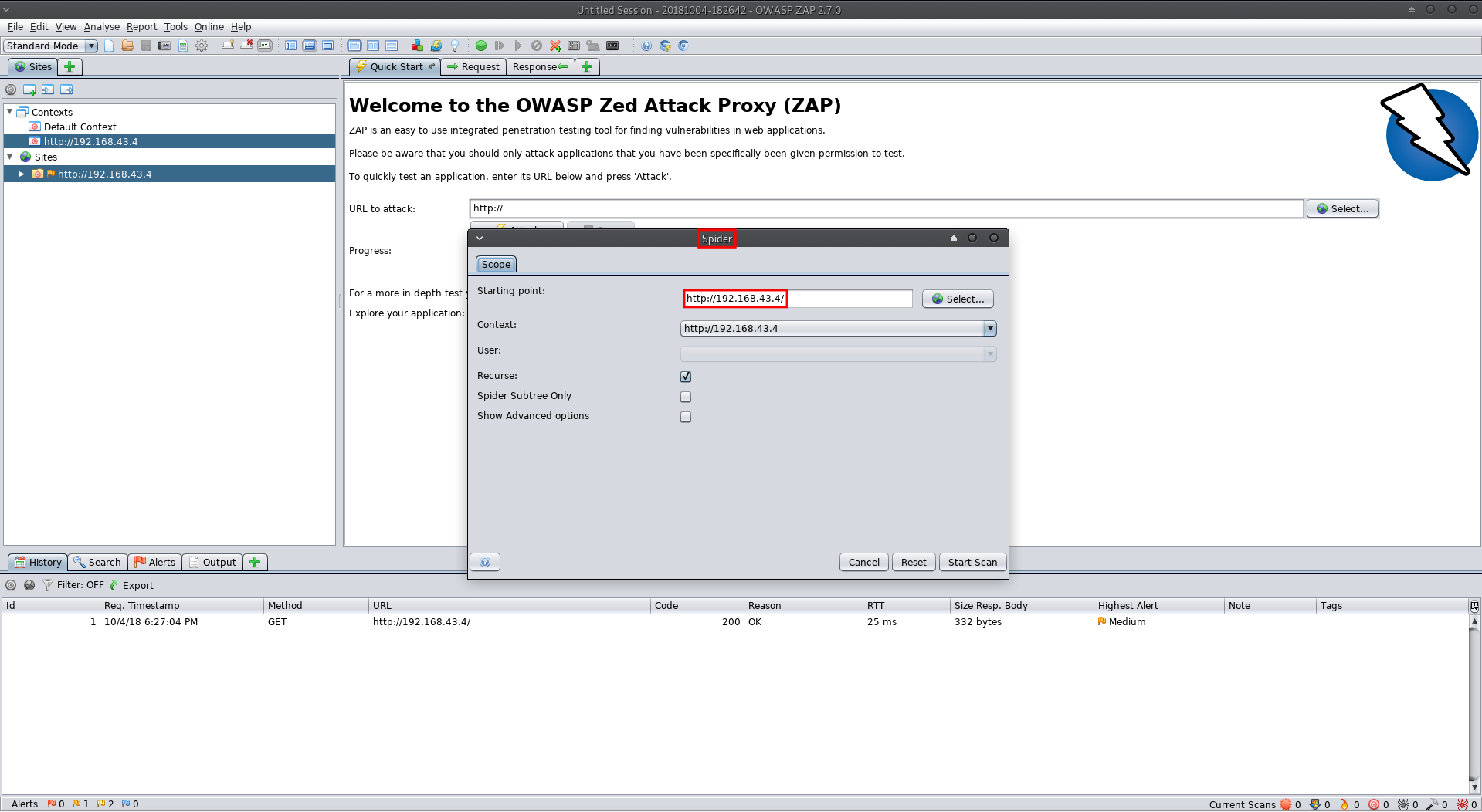Tick the Show Advanced options checkbox
Screen dimensions: 1482x812
point(686,417)
